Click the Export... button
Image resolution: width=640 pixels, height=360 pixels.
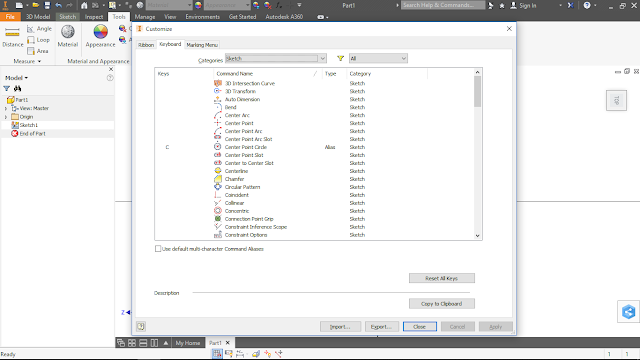point(381,327)
